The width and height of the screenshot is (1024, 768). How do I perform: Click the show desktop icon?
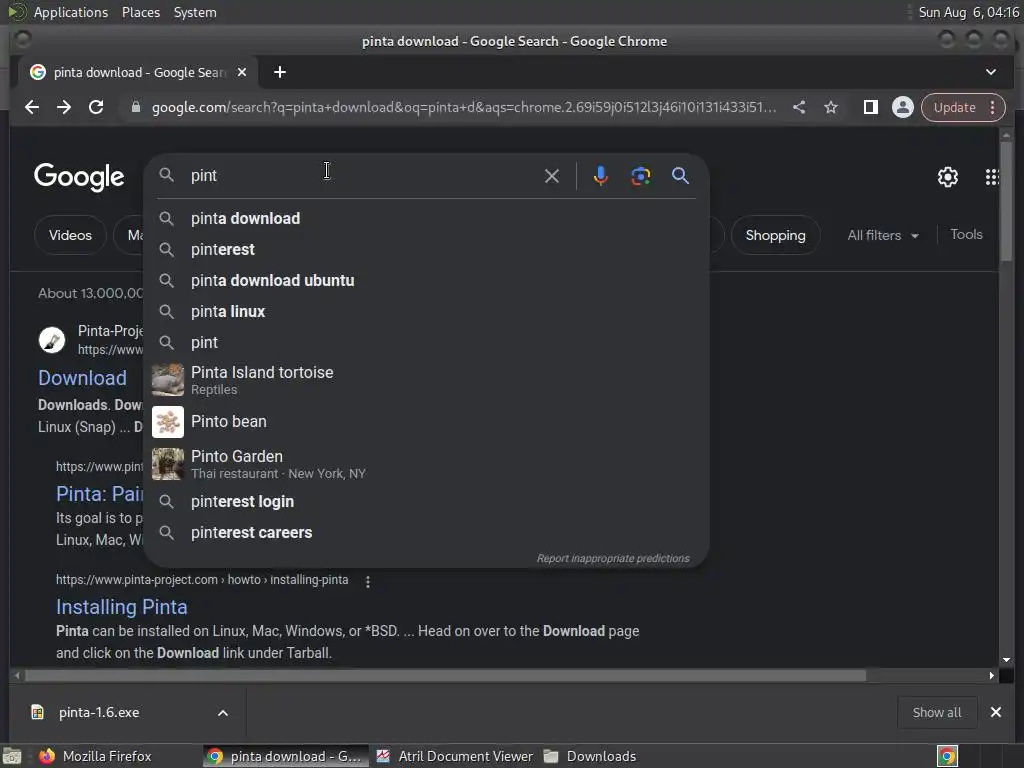click(x=12, y=757)
